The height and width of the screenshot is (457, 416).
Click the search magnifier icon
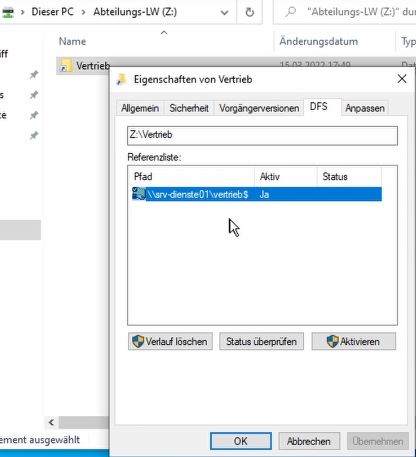click(291, 12)
